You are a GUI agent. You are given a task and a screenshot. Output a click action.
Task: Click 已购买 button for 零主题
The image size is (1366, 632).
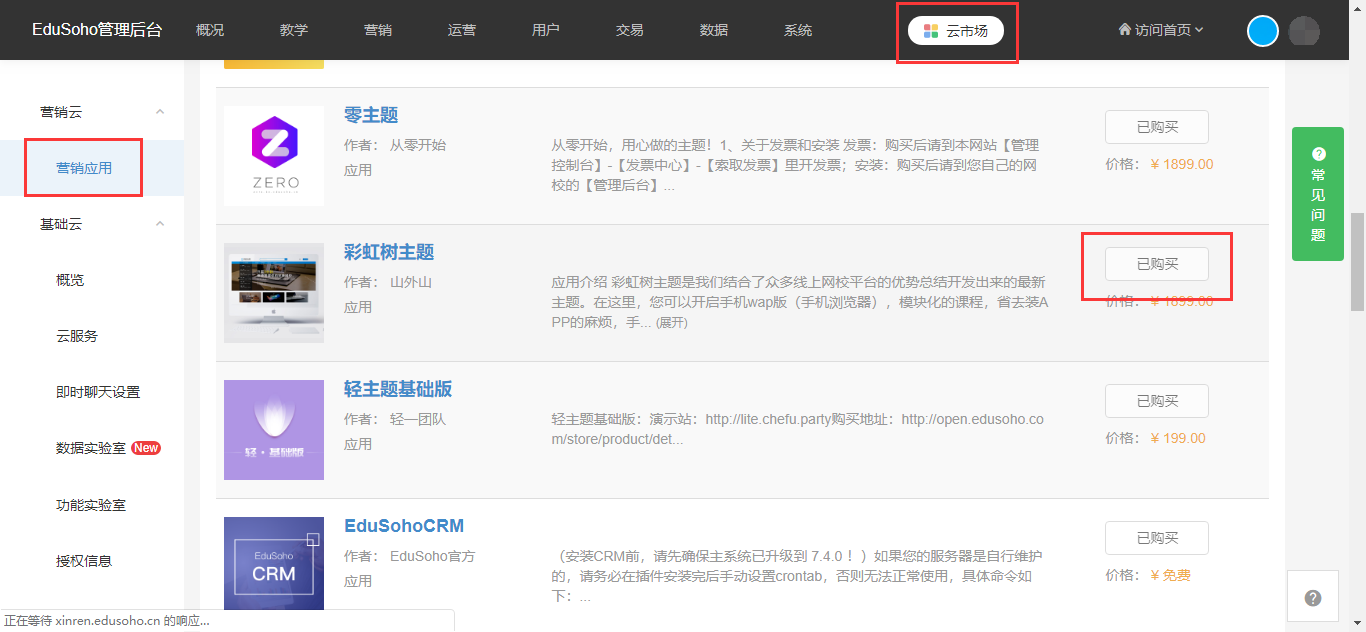(x=1156, y=127)
